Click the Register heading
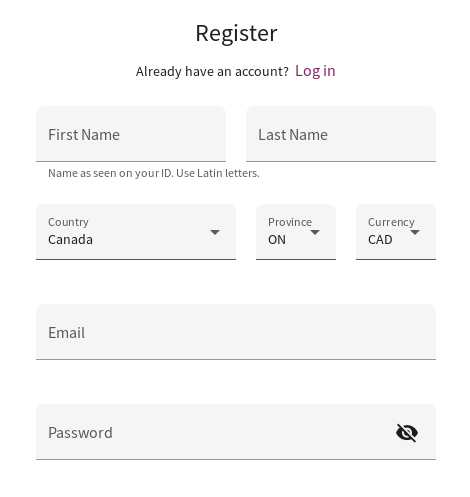This screenshot has width=470, height=497. (x=236, y=33)
